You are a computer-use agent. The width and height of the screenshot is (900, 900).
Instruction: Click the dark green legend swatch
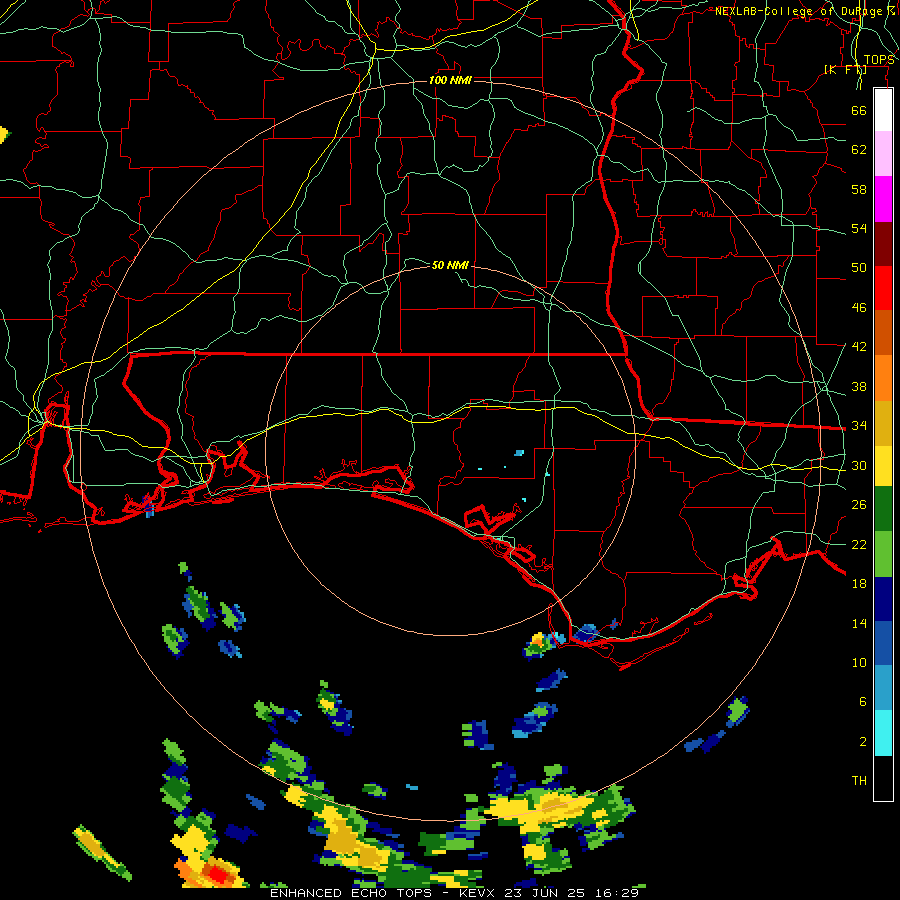coord(883,509)
